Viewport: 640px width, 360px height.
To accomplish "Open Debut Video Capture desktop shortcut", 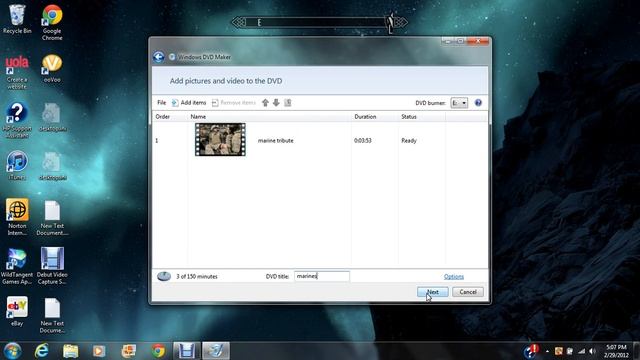I will click(52, 266).
